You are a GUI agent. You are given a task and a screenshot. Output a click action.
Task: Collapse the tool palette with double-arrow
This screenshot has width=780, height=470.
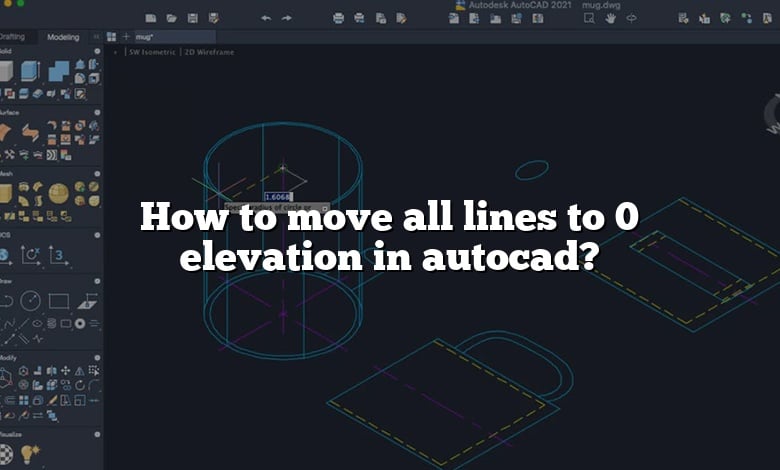(x=97, y=37)
